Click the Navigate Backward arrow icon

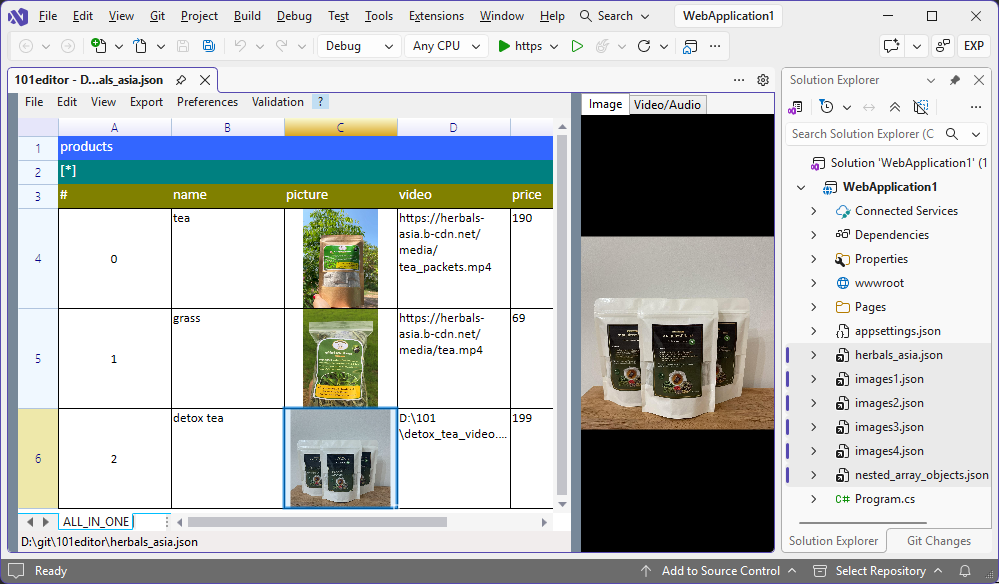coord(26,46)
